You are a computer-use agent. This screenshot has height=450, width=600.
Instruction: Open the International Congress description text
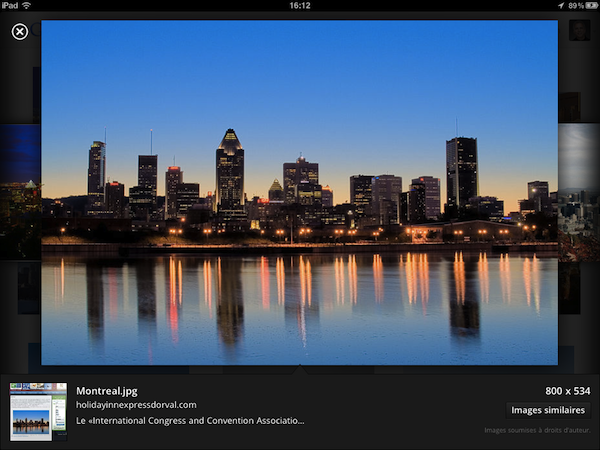click(x=190, y=421)
